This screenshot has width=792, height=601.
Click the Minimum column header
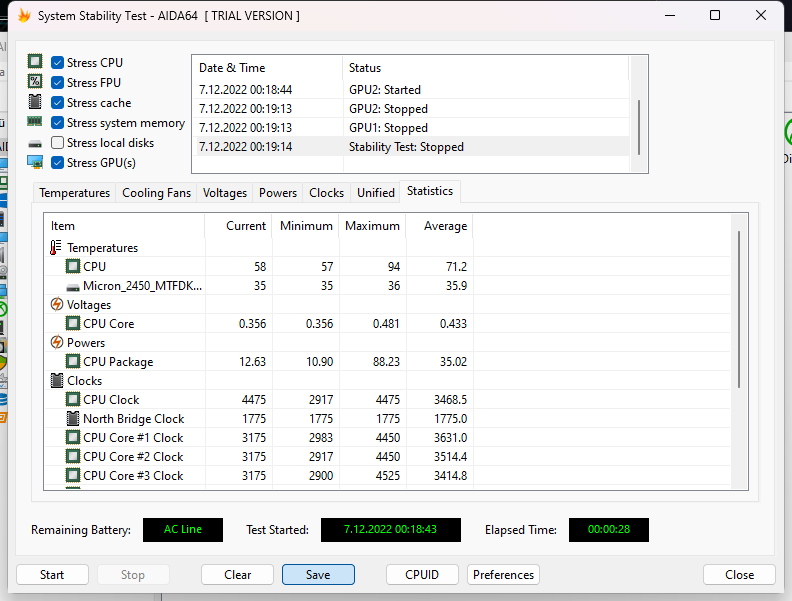[x=306, y=226]
